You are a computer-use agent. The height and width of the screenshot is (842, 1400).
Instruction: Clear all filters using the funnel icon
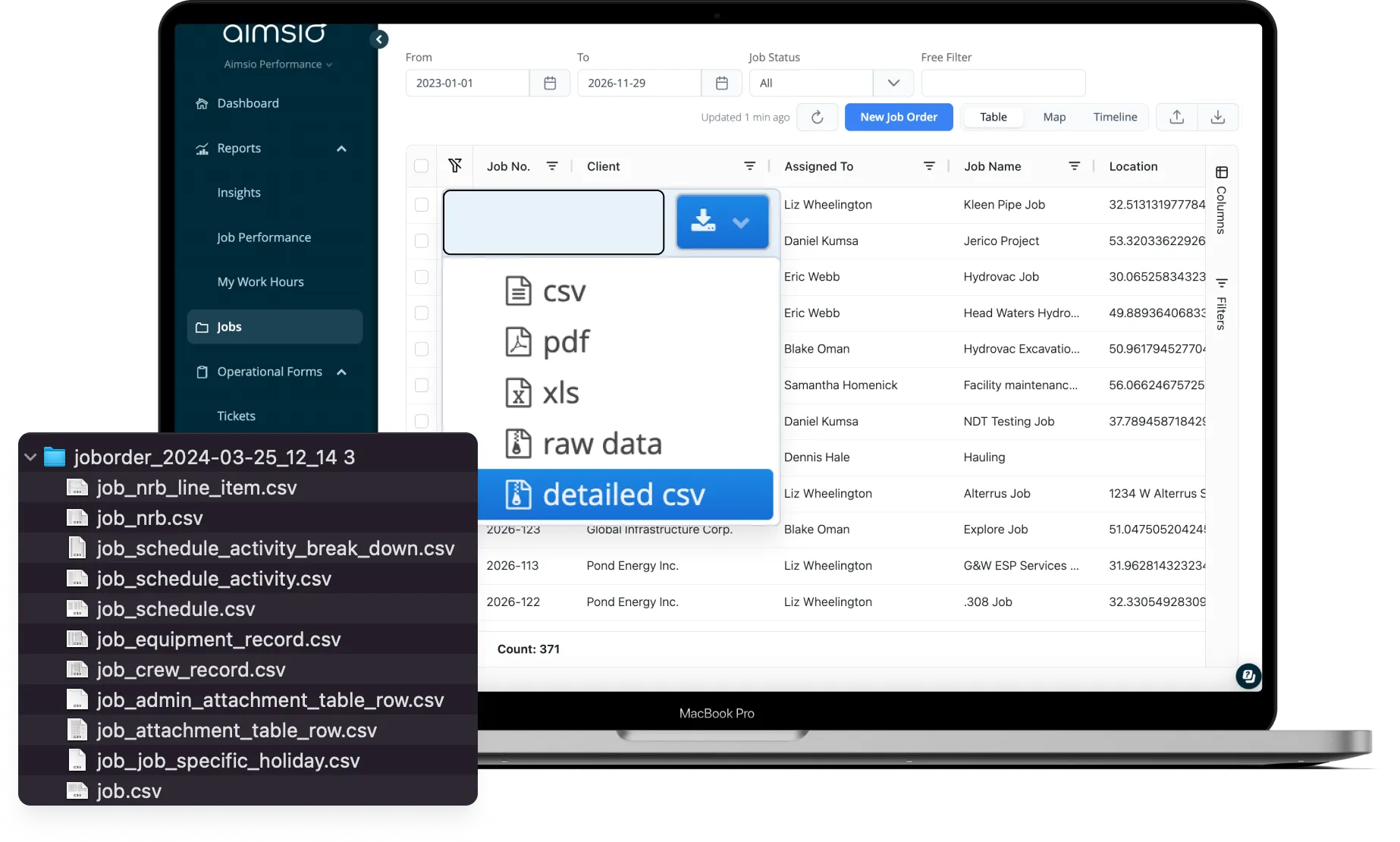point(455,165)
